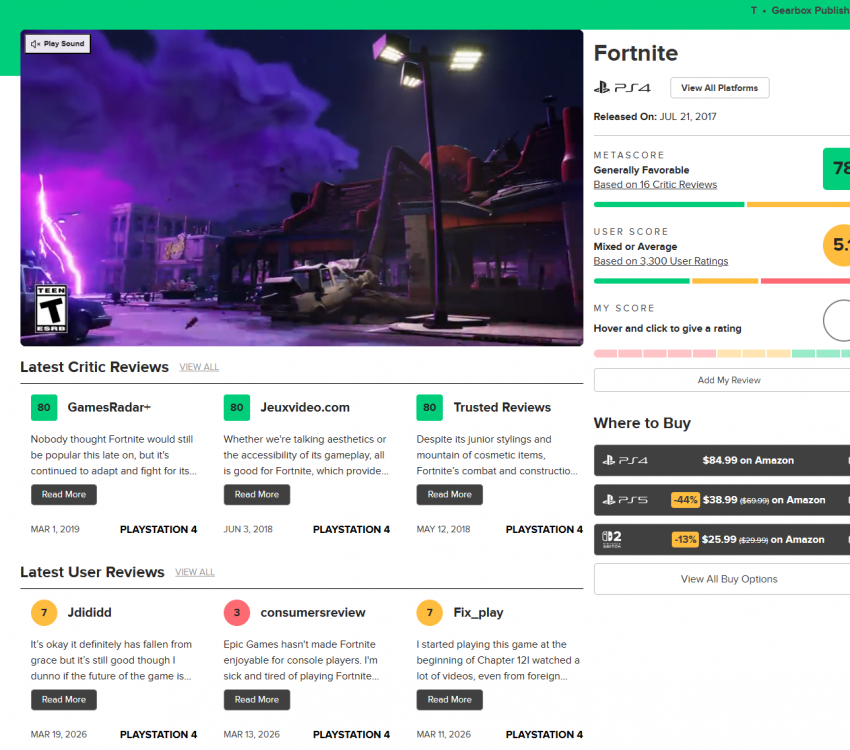This screenshot has width=850, height=750.
Task: Click GamesRadar+ score 80 badge
Action: coord(44,408)
